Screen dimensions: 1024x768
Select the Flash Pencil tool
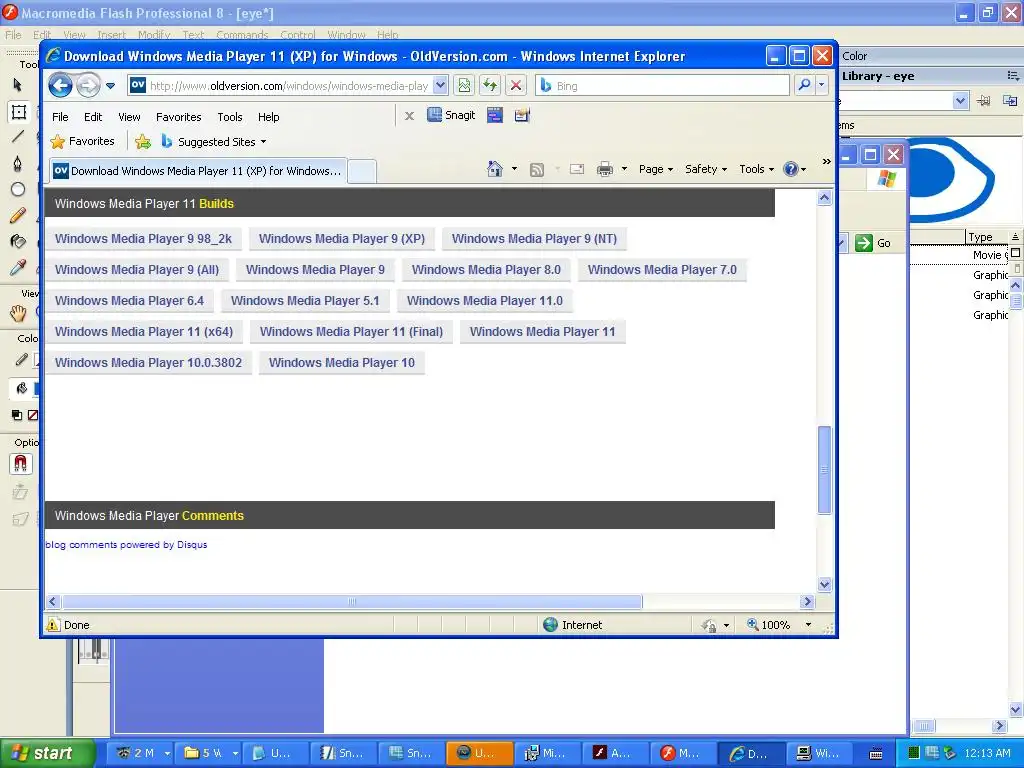[18, 215]
